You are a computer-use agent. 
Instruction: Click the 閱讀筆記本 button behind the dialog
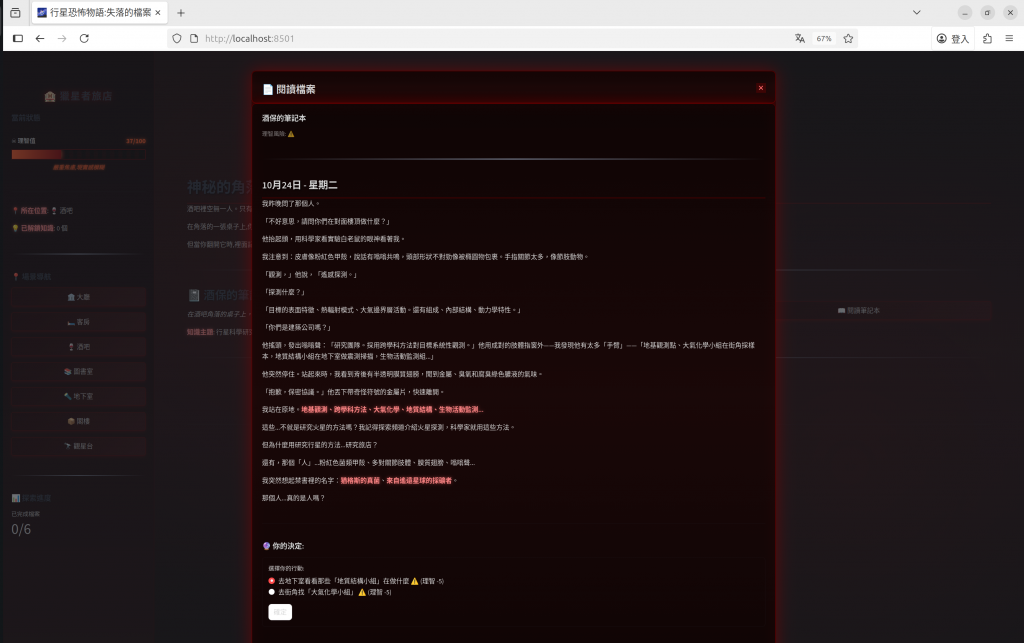pyautogui.click(x=859, y=311)
